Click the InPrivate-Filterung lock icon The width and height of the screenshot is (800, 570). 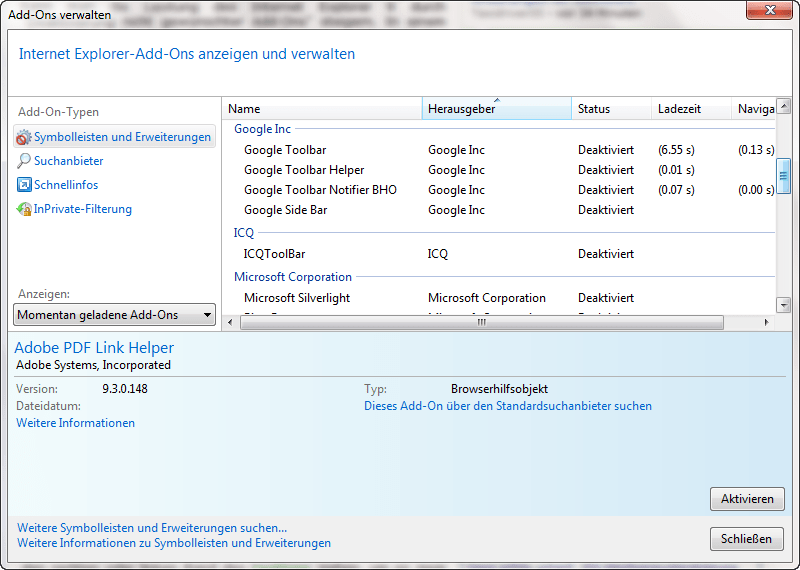point(24,209)
